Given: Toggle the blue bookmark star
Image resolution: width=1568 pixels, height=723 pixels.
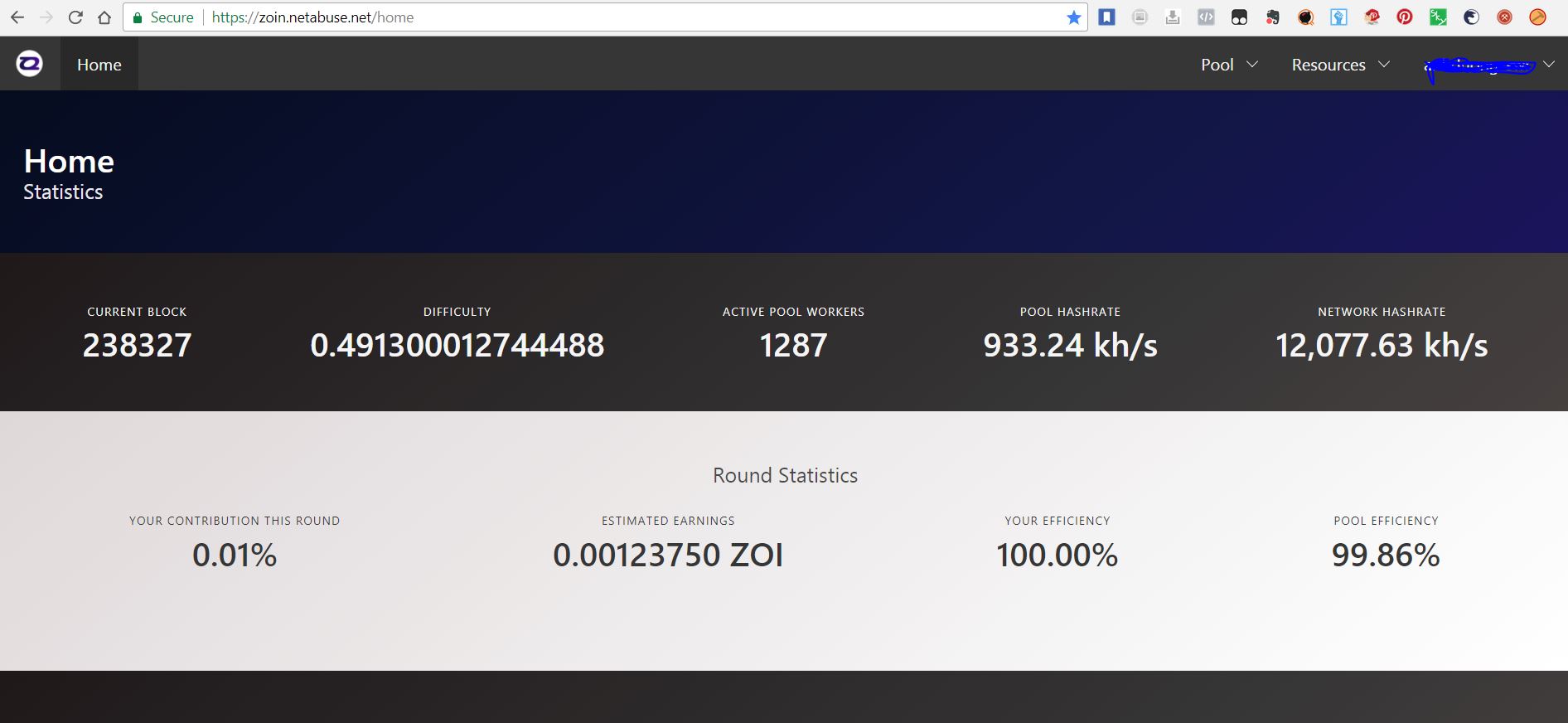Looking at the screenshot, I should click(x=1074, y=17).
